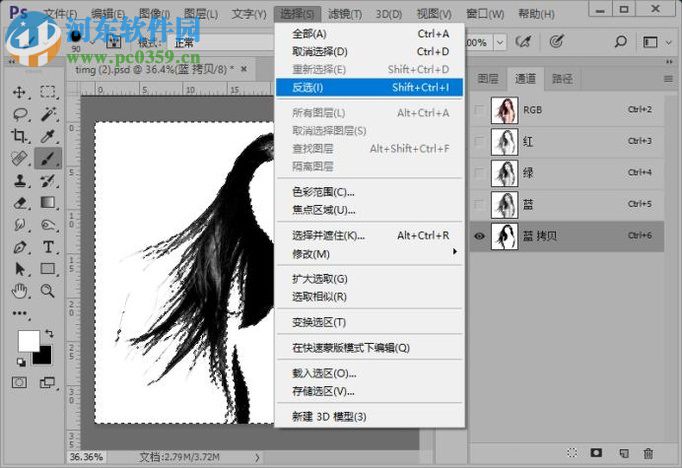Click the search magnifier in options bar
The height and width of the screenshot is (468, 682).
click(x=620, y=42)
